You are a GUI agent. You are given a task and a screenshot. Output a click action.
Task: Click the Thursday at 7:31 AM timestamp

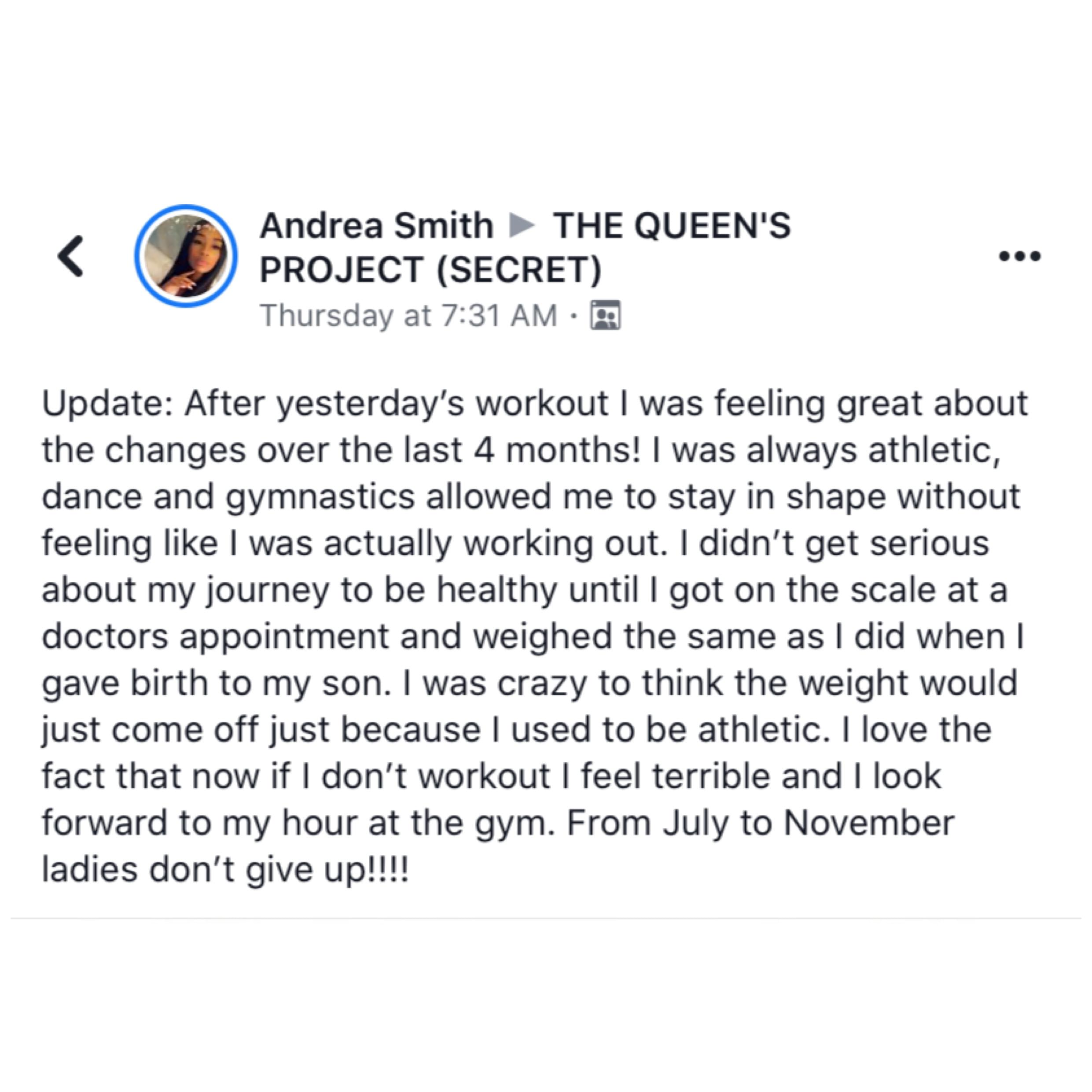point(408,316)
